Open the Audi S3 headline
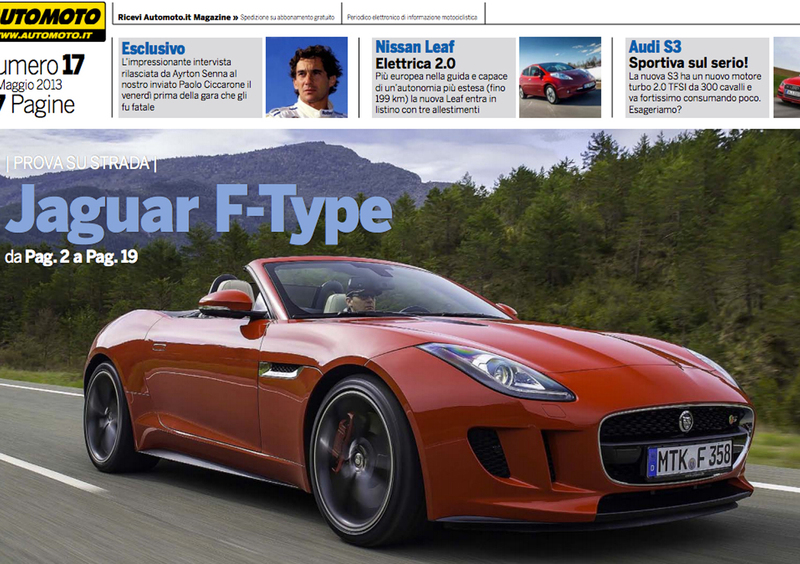This screenshot has width=800, height=564. (655, 47)
